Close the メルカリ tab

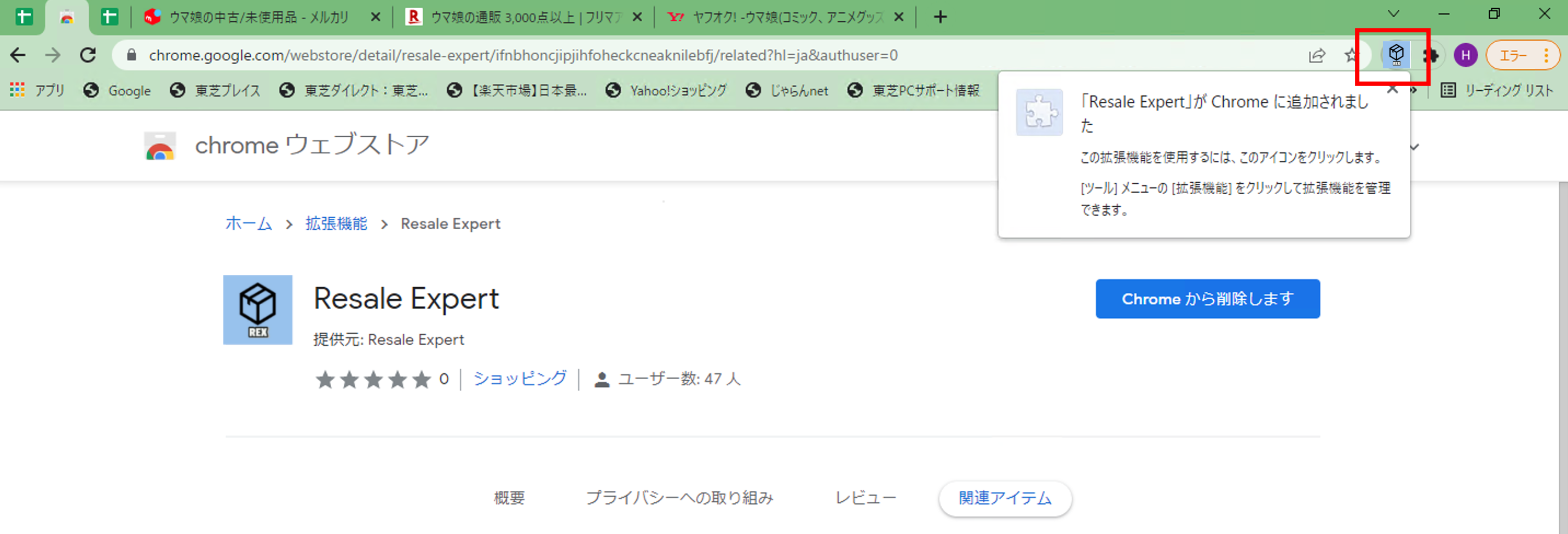tap(376, 17)
